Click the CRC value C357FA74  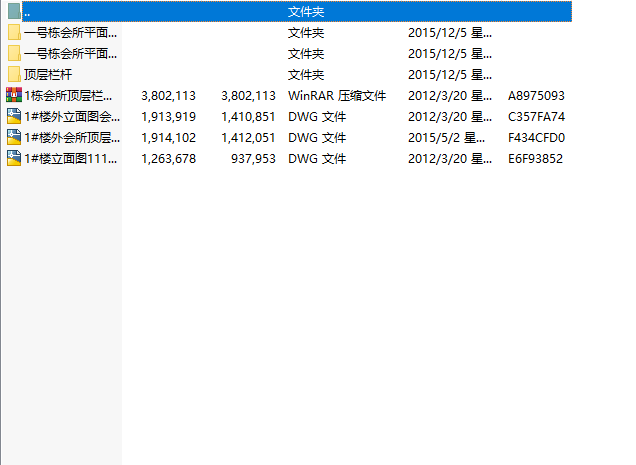click(x=536, y=117)
